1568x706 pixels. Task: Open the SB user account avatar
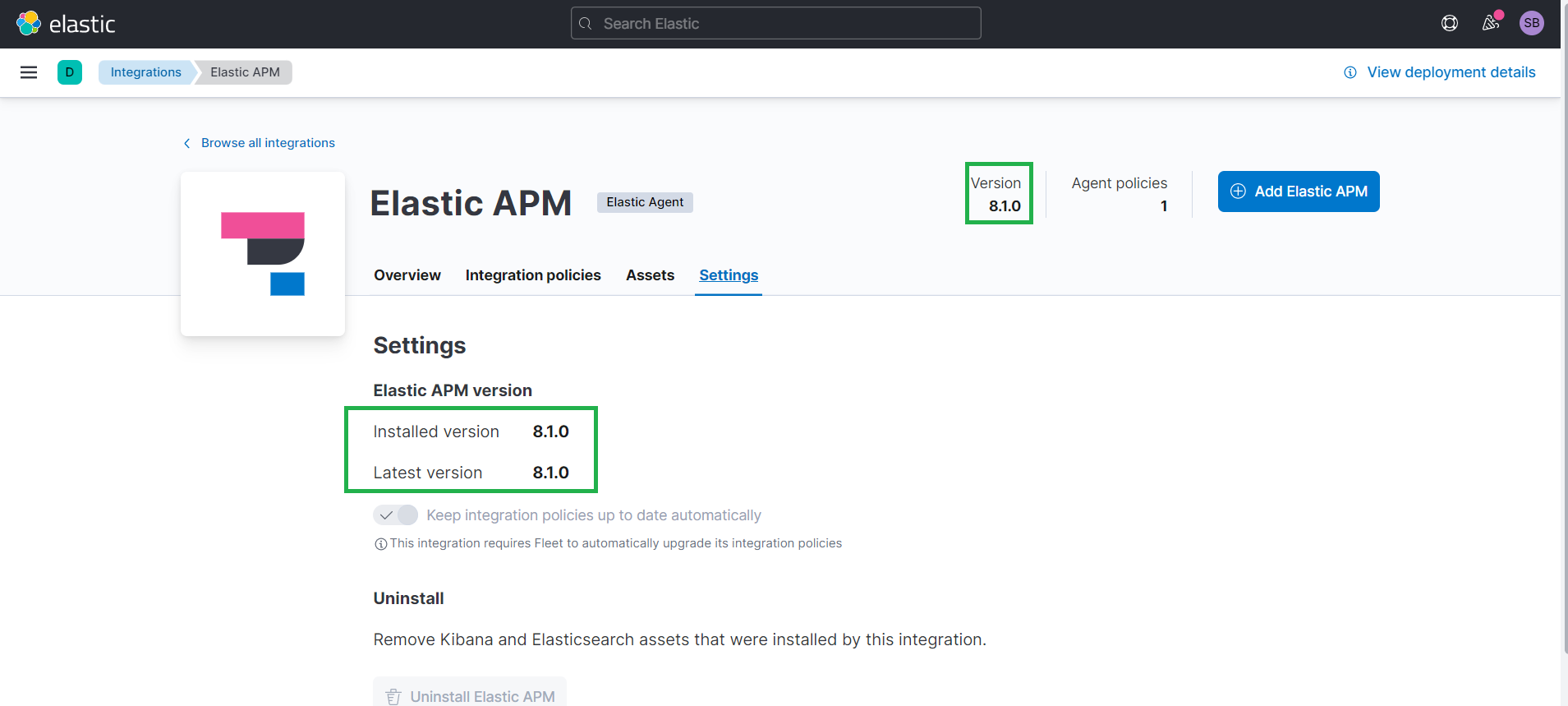point(1532,24)
